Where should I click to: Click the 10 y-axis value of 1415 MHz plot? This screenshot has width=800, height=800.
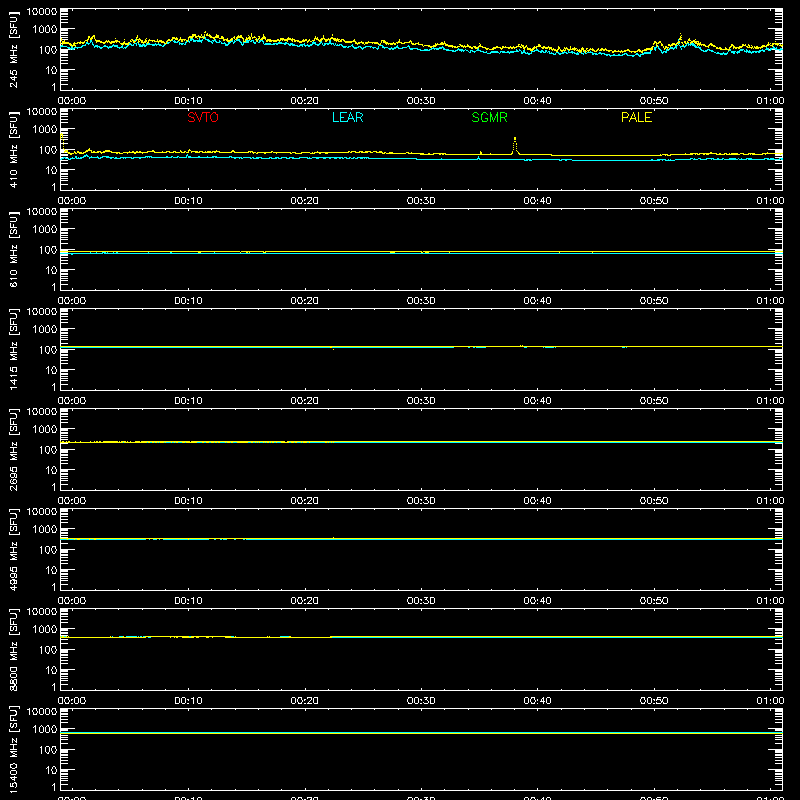51,370
